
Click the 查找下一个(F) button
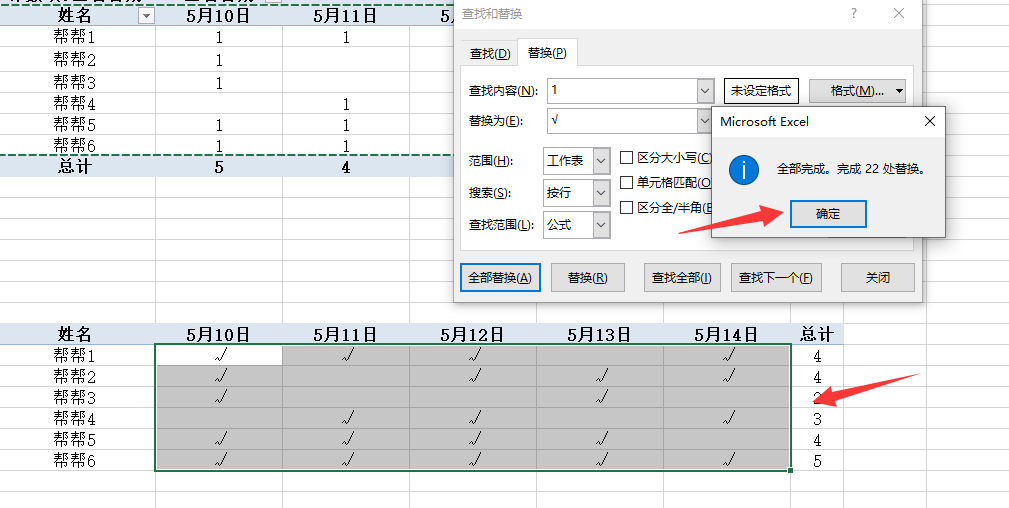point(775,278)
